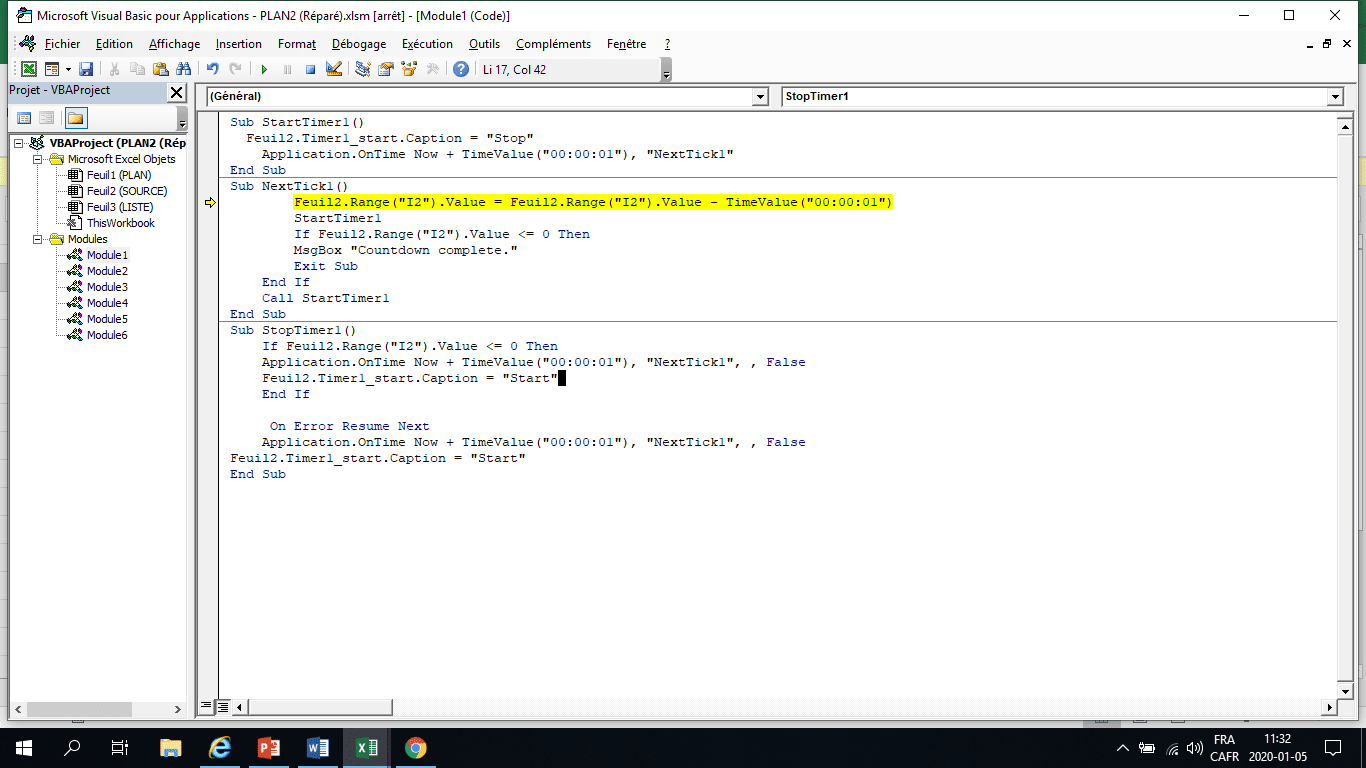Undo the last edit via toolbar

[x=213, y=69]
